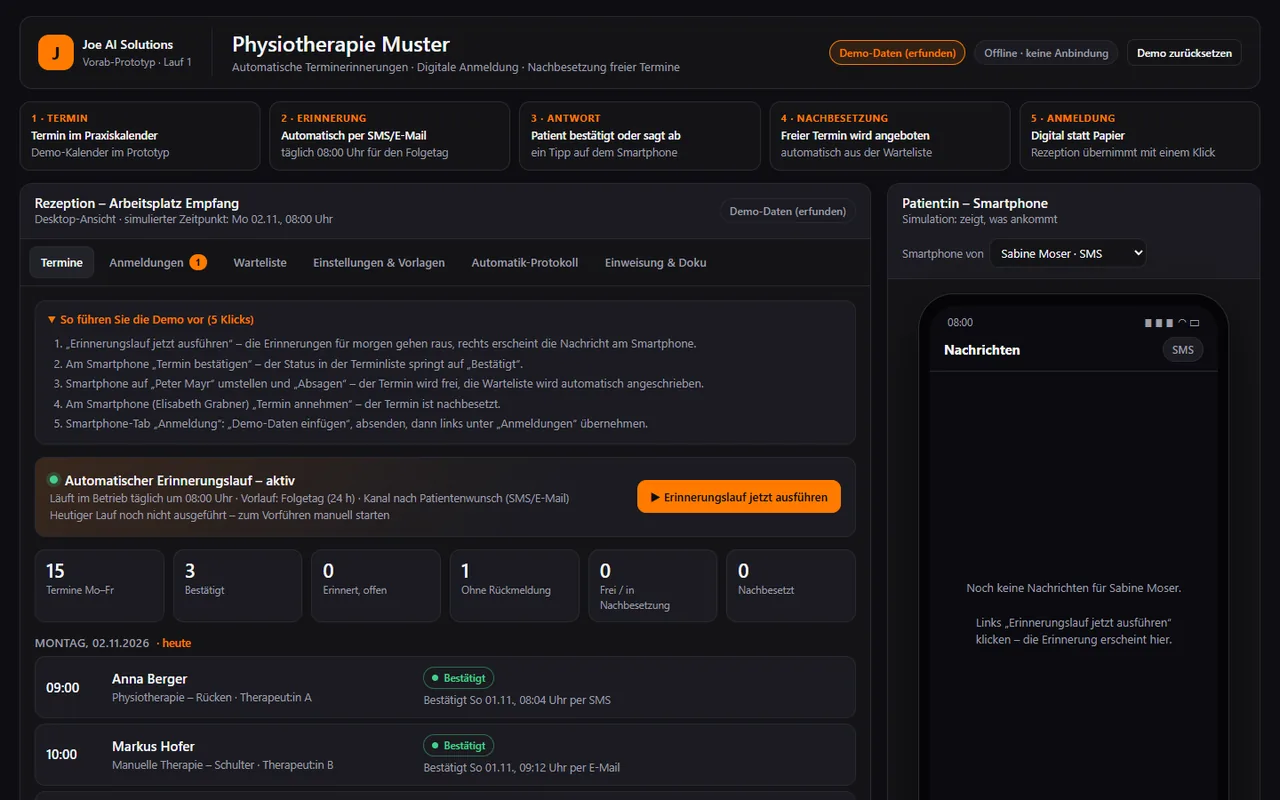This screenshot has width=1280, height=800.
Task: Click the 'MONTAG, 02.11.2026' date heading
Action: tap(92, 643)
